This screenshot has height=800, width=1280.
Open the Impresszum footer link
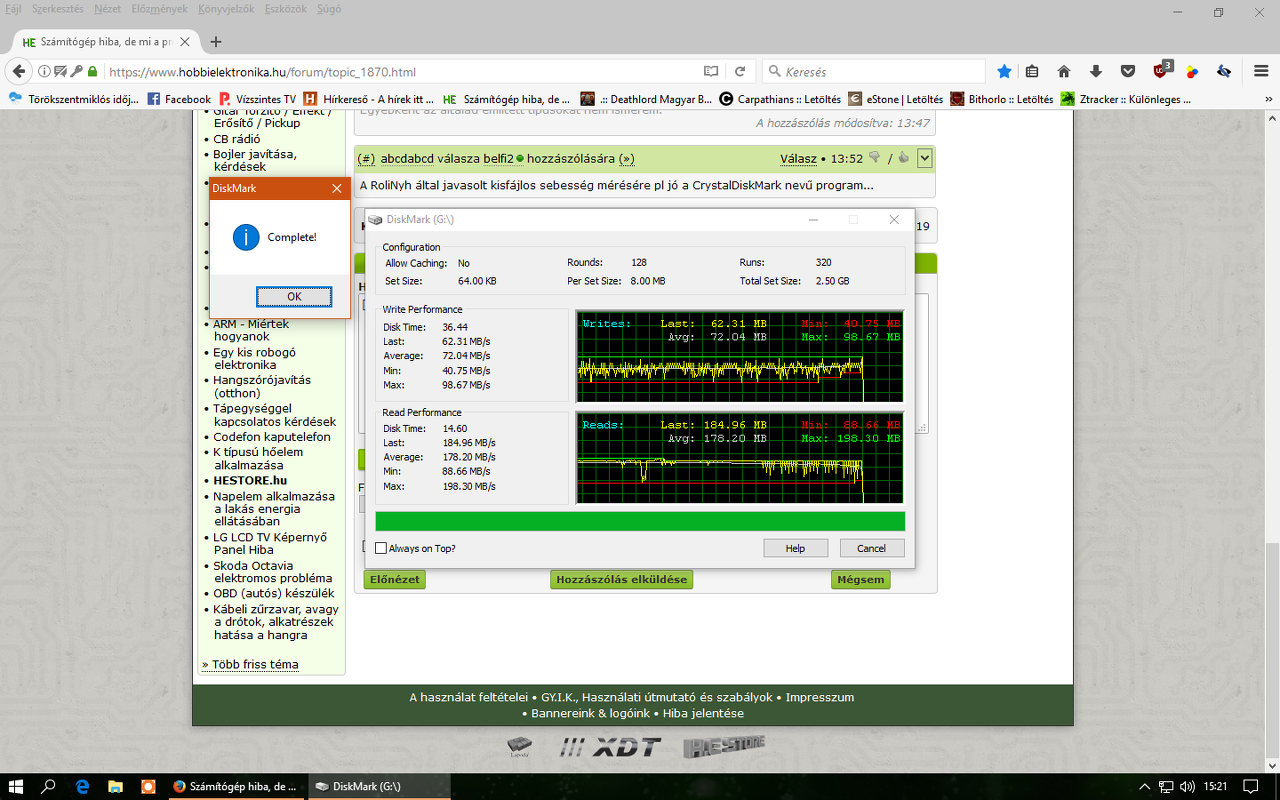pyautogui.click(x=820, y=697)
